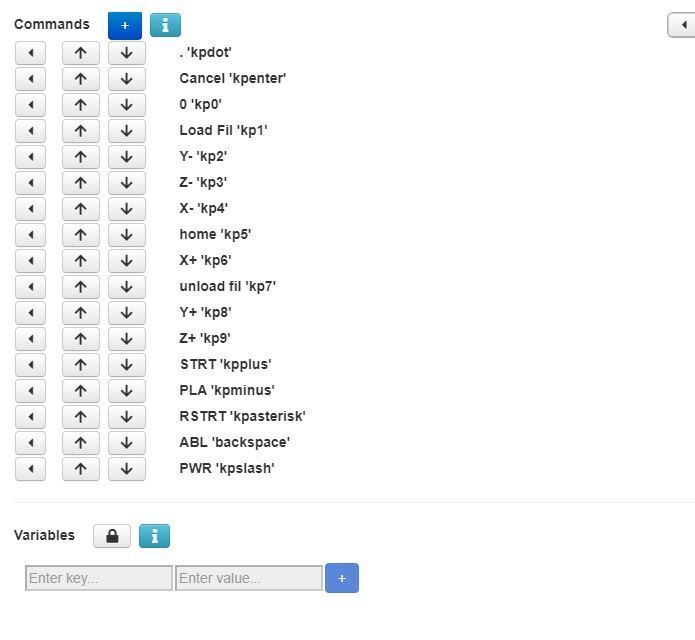Screen dimensions: 695x640
Task: Move 'kpdot' command down
Action: (126, 52)
